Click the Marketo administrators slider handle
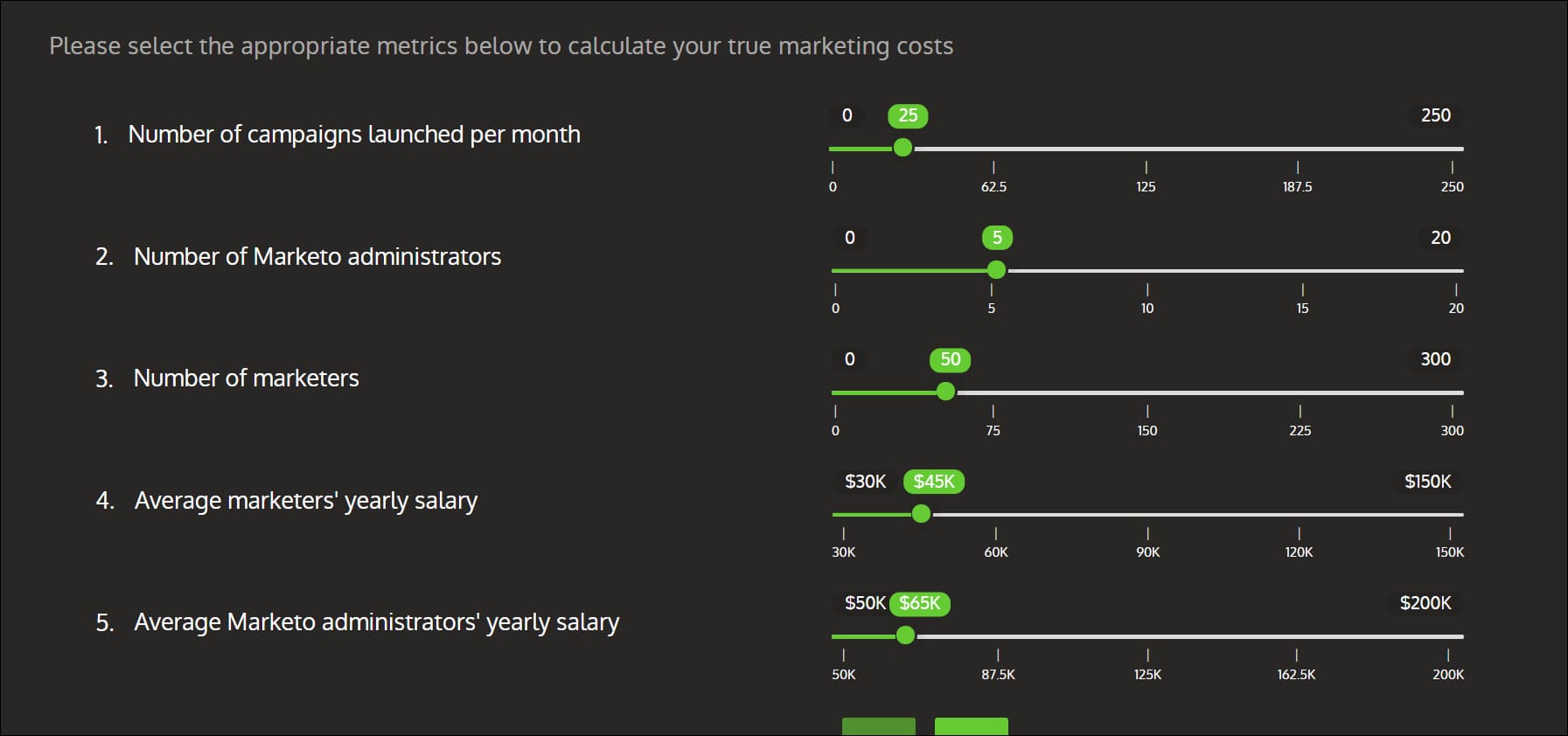This screenshot has height=736, width=1568. [996, 270]
